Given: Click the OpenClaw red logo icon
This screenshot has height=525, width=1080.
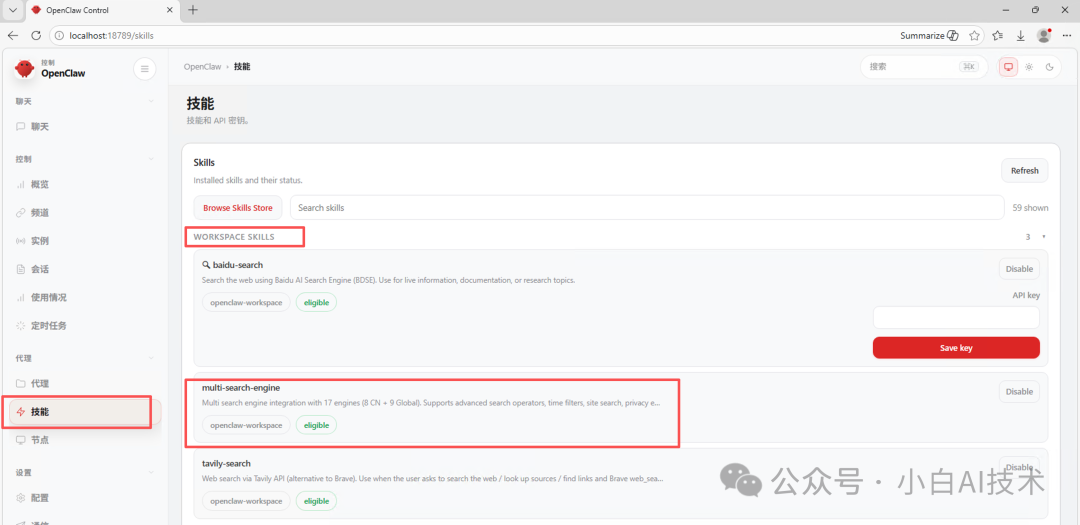Looking at the screenshot, I should [x=24, y=68].
